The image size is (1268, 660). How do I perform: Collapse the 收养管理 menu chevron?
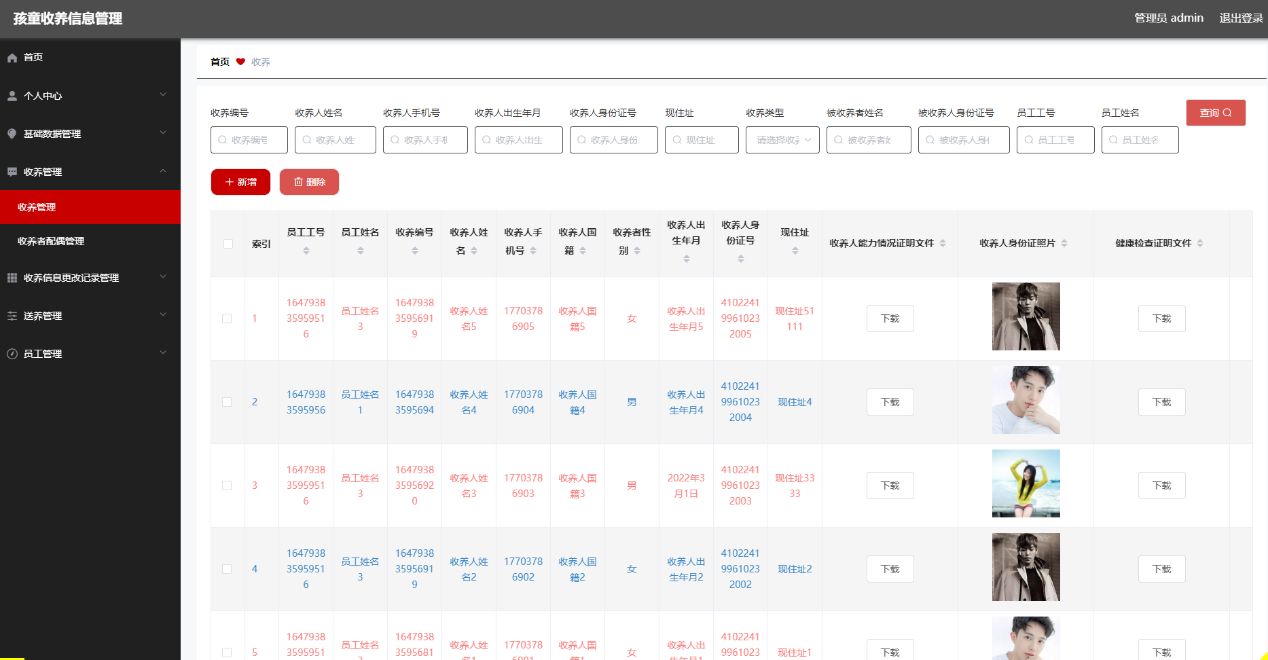point(163,172)
